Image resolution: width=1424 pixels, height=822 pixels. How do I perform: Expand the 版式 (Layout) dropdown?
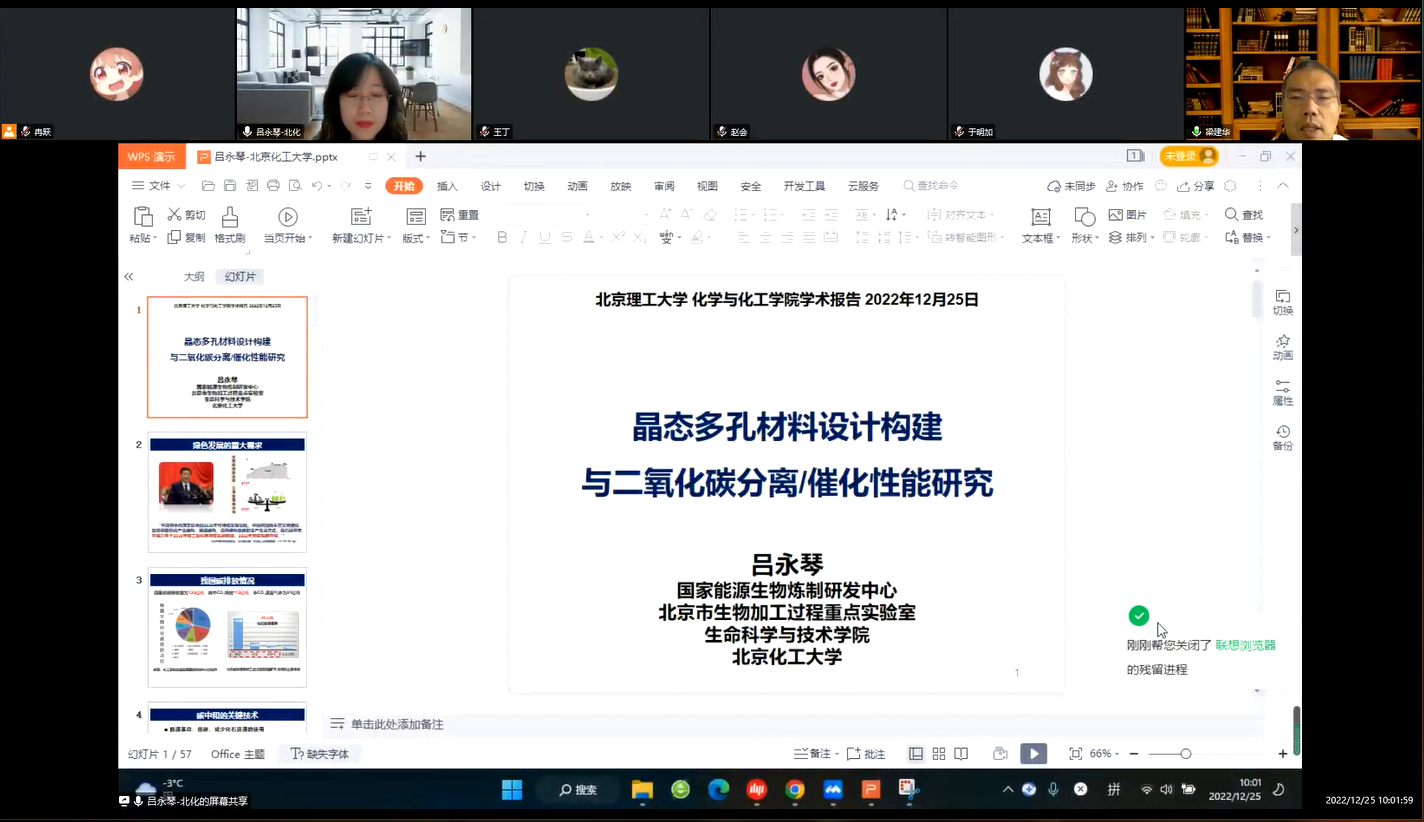point(413,238)
